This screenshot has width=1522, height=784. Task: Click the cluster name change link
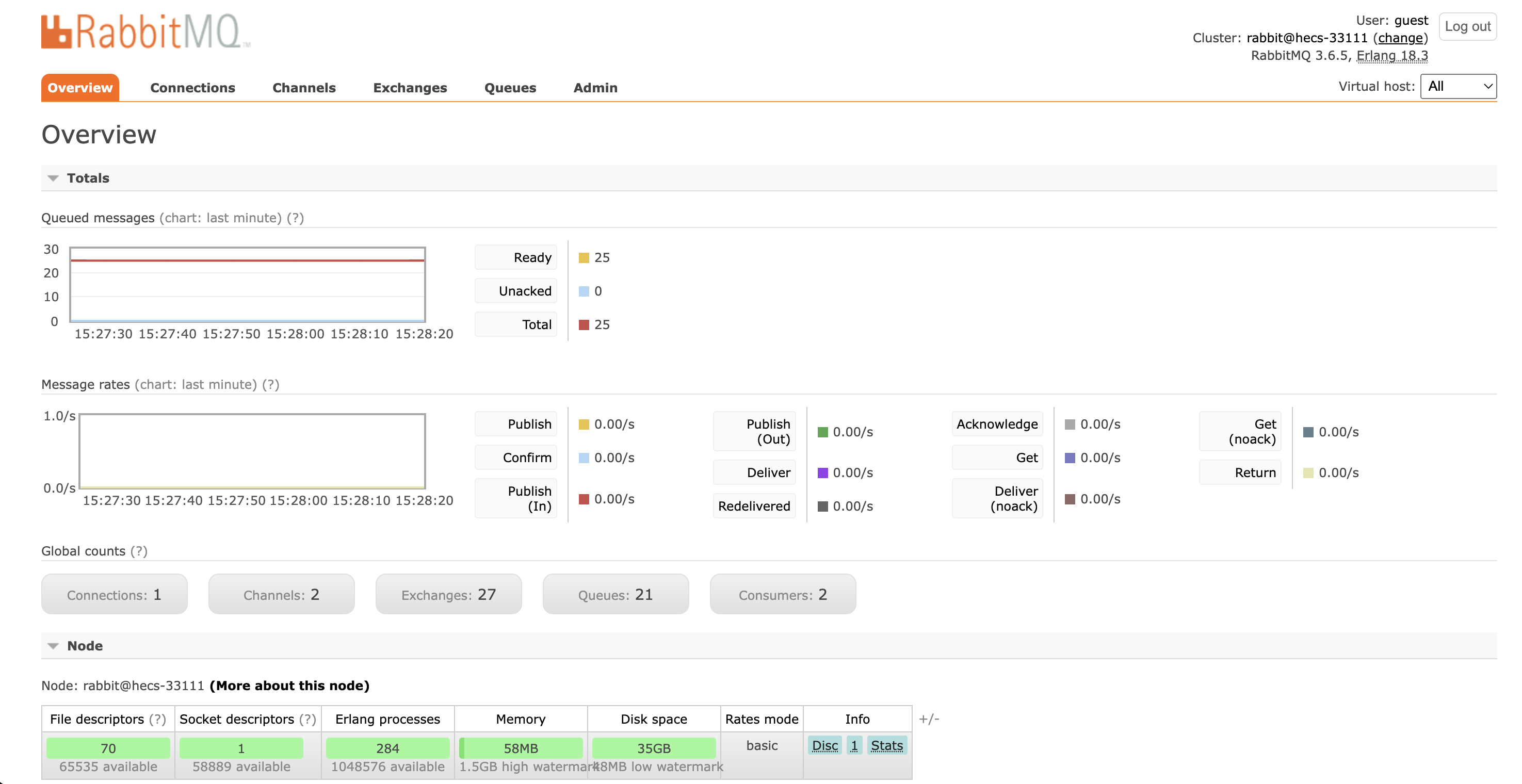click(x=1400, y=38)
